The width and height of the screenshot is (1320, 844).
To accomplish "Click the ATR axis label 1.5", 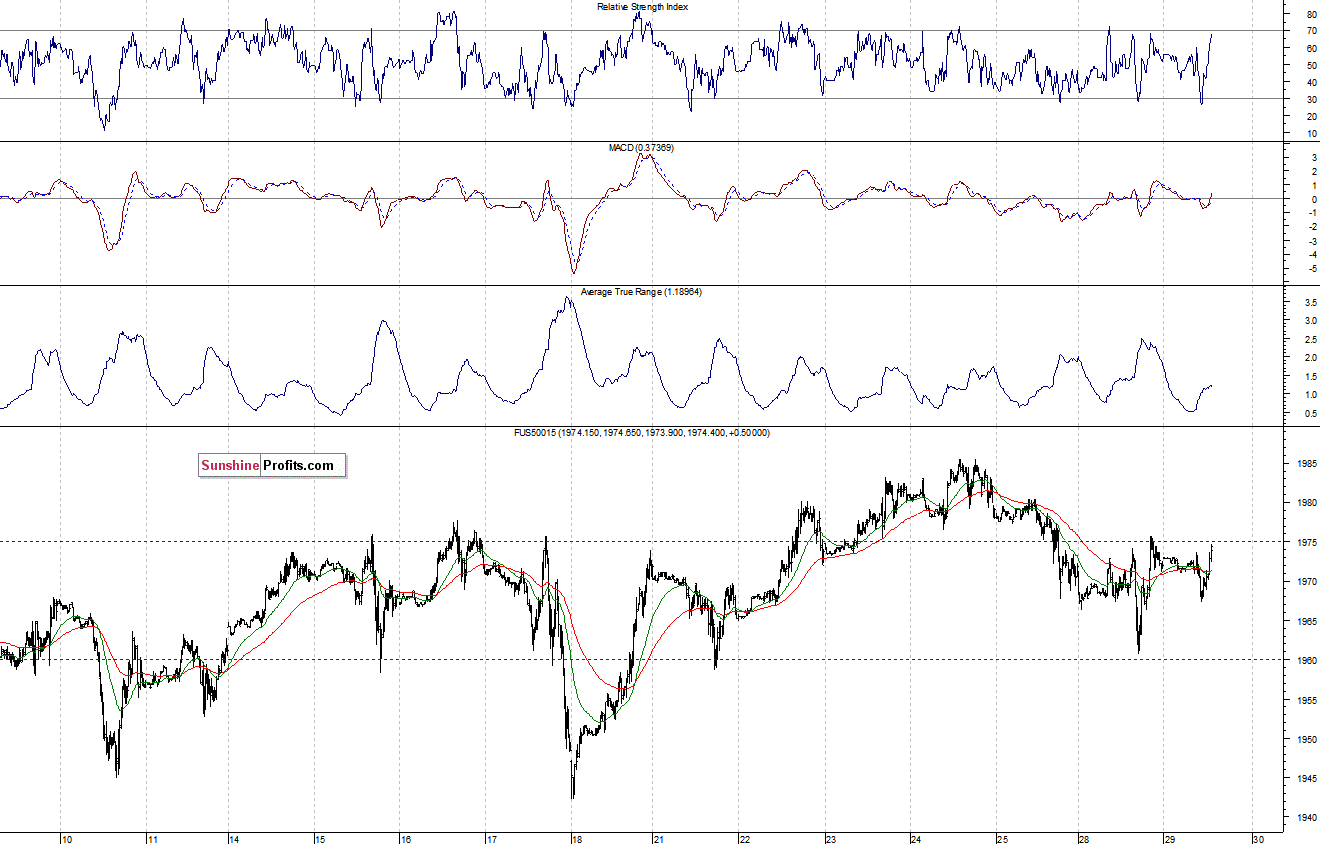I will tap(1310, 376).
